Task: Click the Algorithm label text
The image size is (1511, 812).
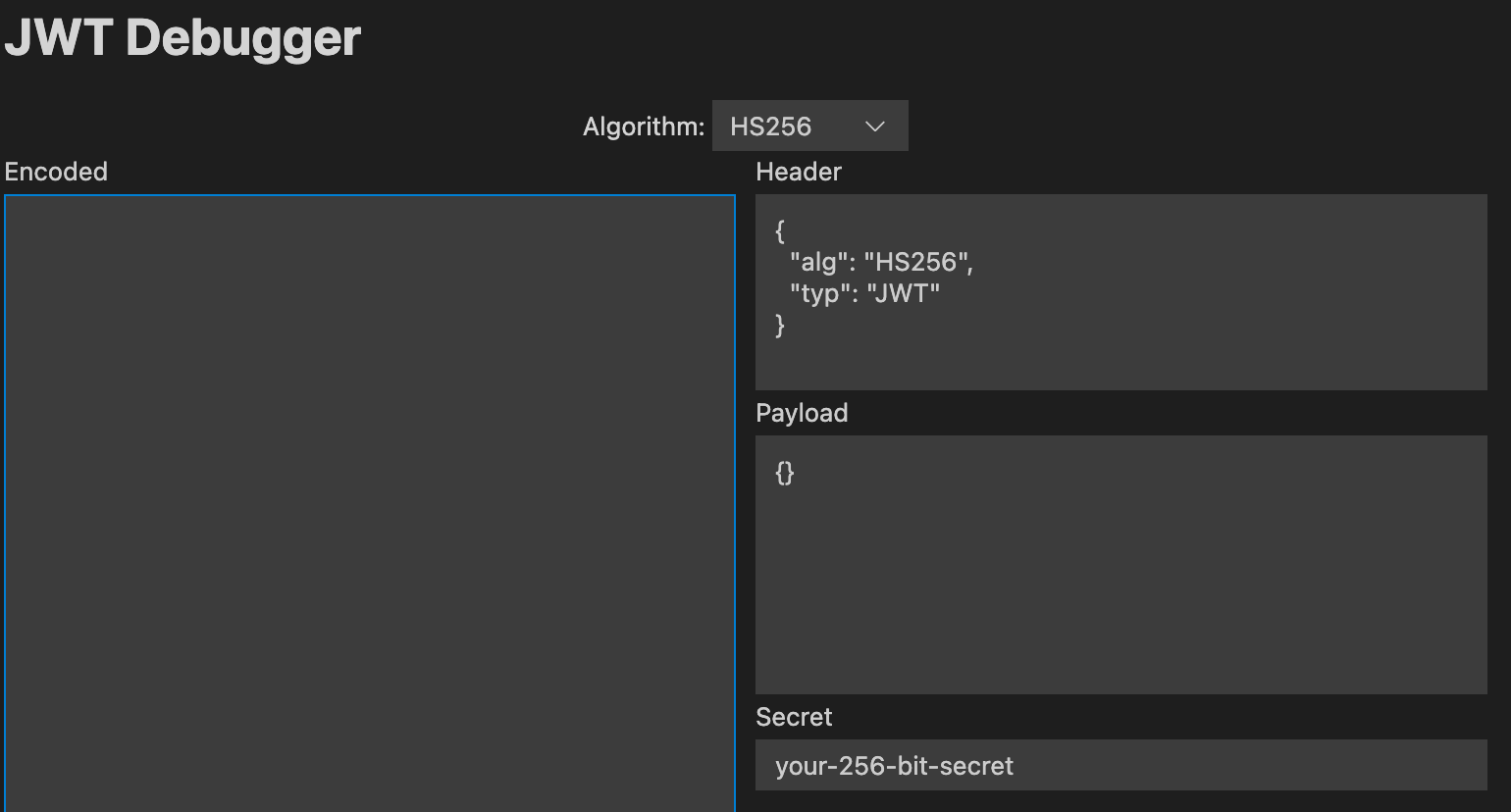Action: (x=643, y=126)
